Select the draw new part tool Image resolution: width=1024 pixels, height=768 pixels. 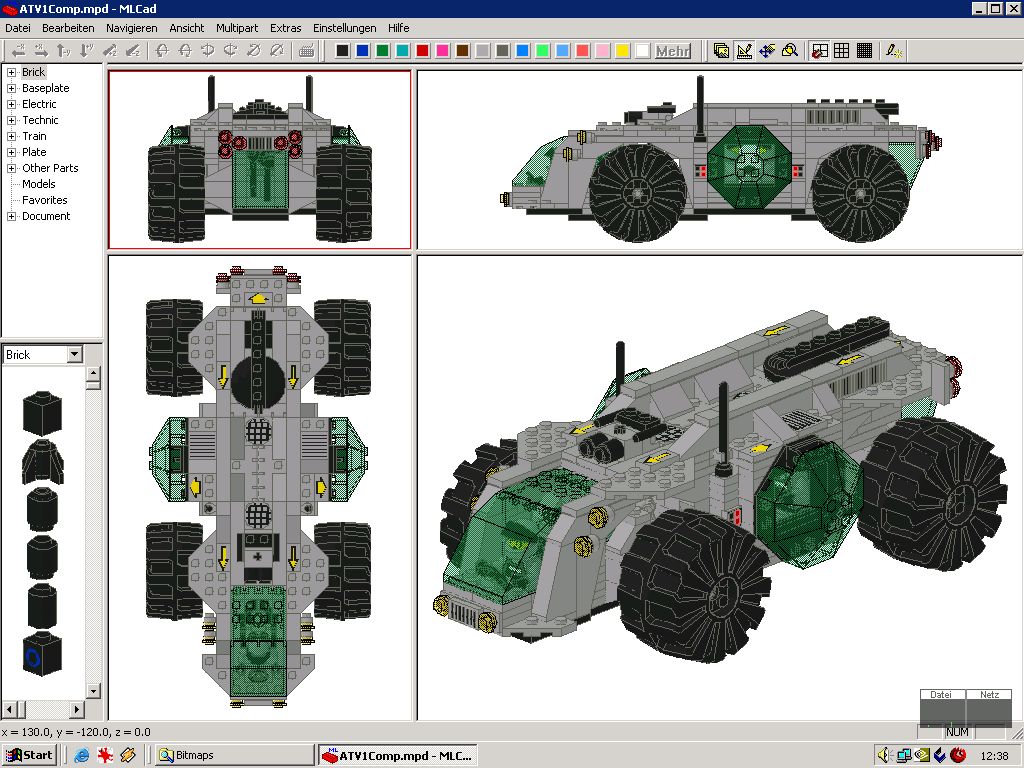[x=744, y=49]
